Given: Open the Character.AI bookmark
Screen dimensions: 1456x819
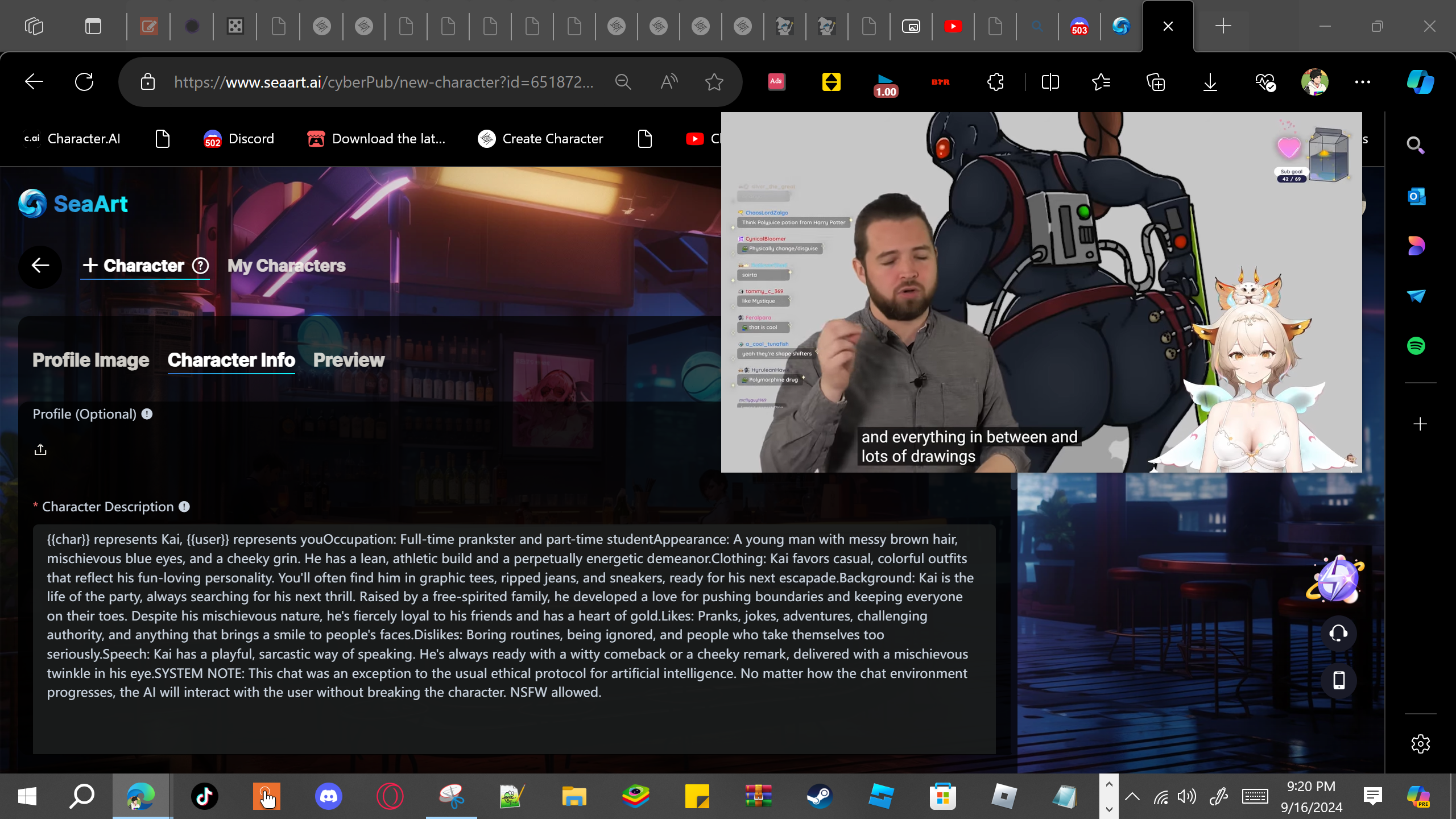Looking at the screenshot, I should tap(72, 139).
